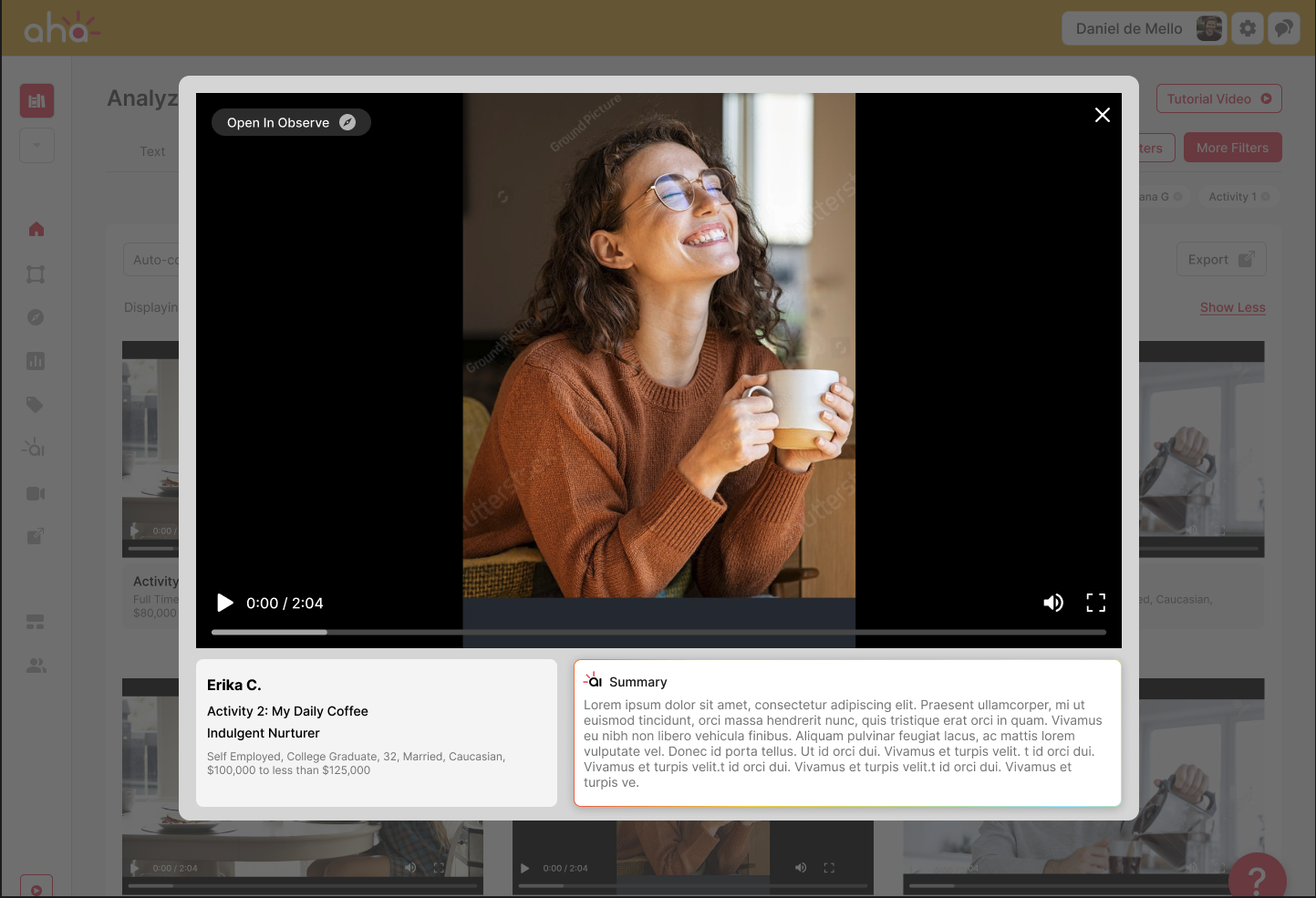Click the square frame icon in the sidebar

(x=36, y=274)
